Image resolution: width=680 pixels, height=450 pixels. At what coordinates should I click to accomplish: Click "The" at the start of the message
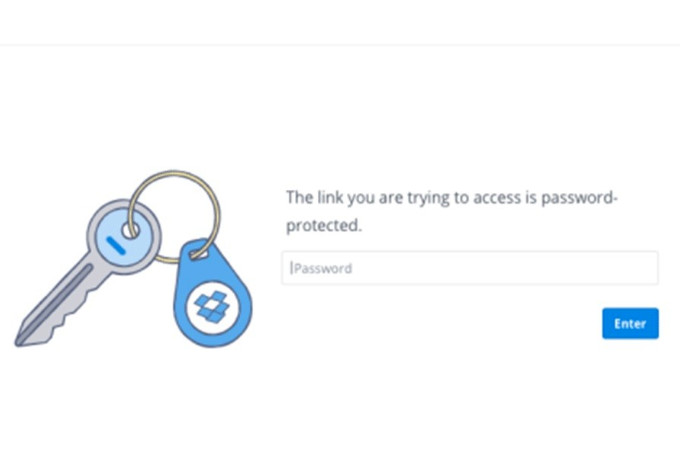(299, 197)
